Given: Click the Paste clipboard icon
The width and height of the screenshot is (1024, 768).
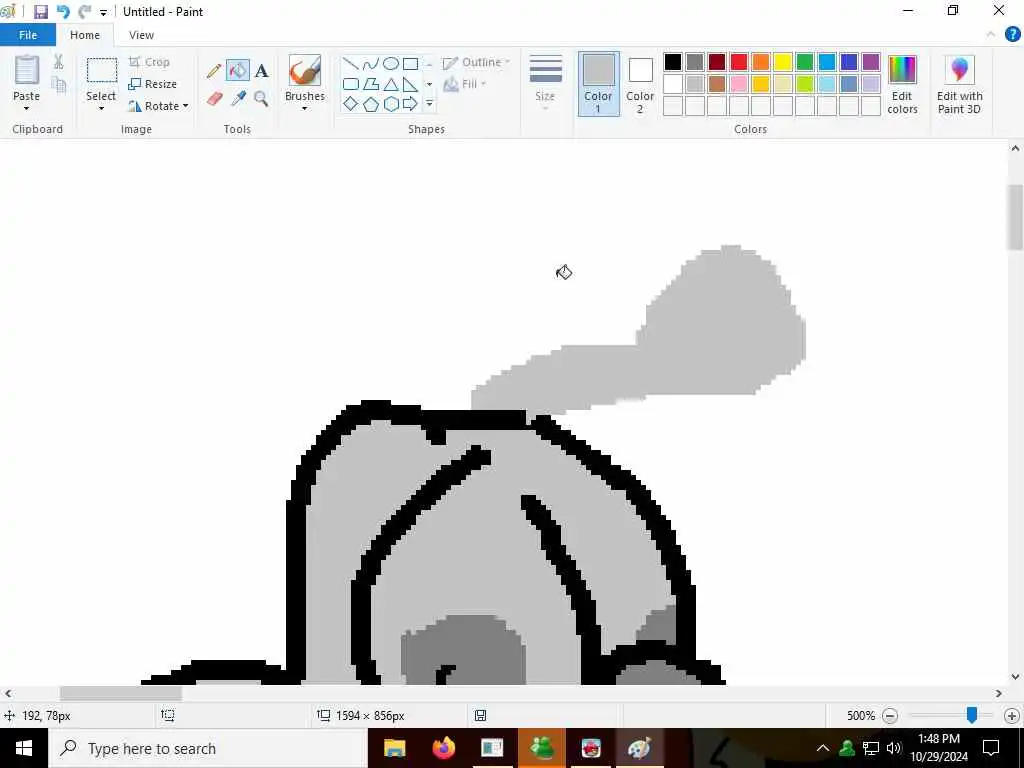Looking at the screenshot, I should tap(27, 70).
